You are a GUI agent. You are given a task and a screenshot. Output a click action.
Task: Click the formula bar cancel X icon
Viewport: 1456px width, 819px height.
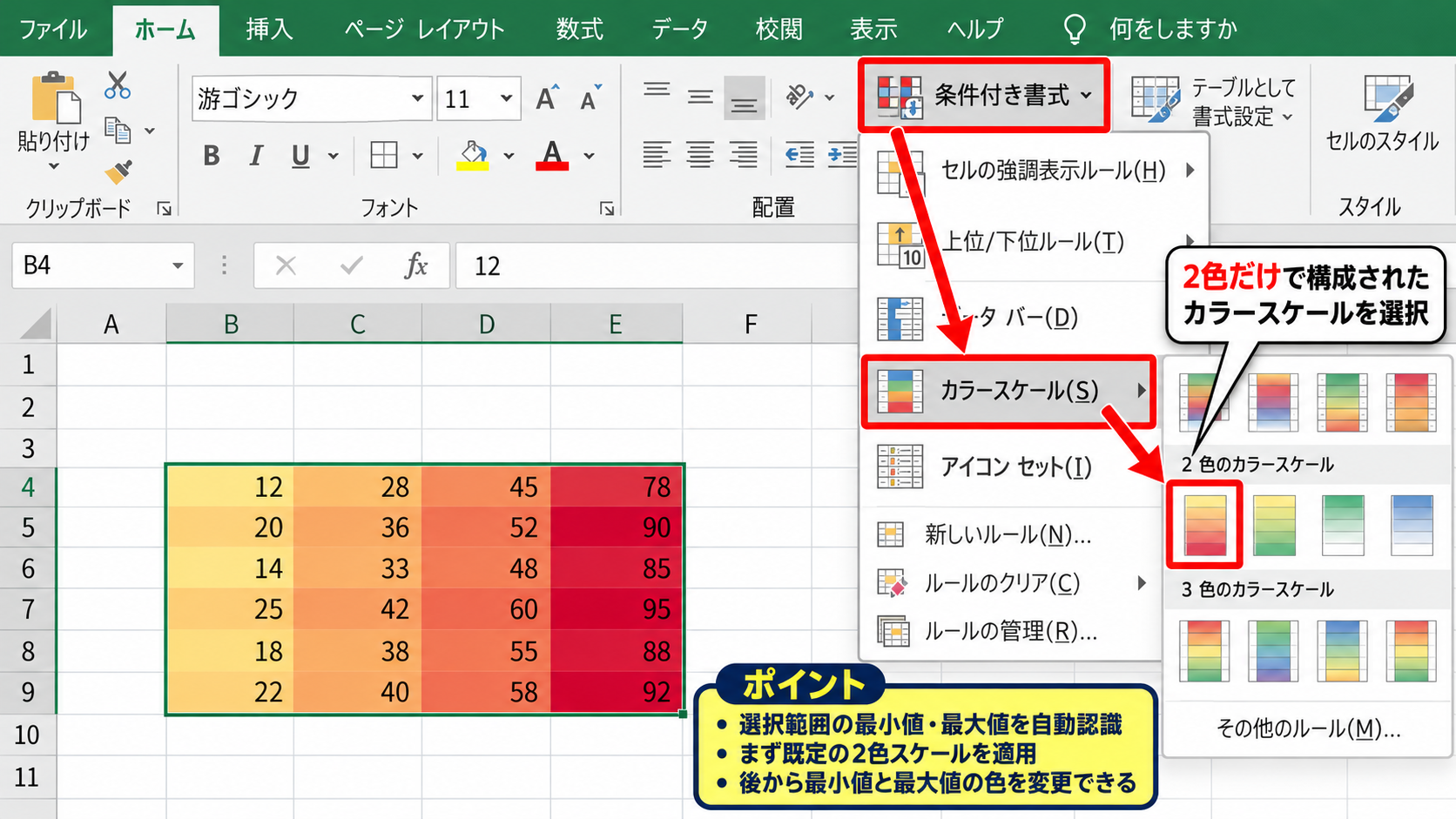point(286,265)
